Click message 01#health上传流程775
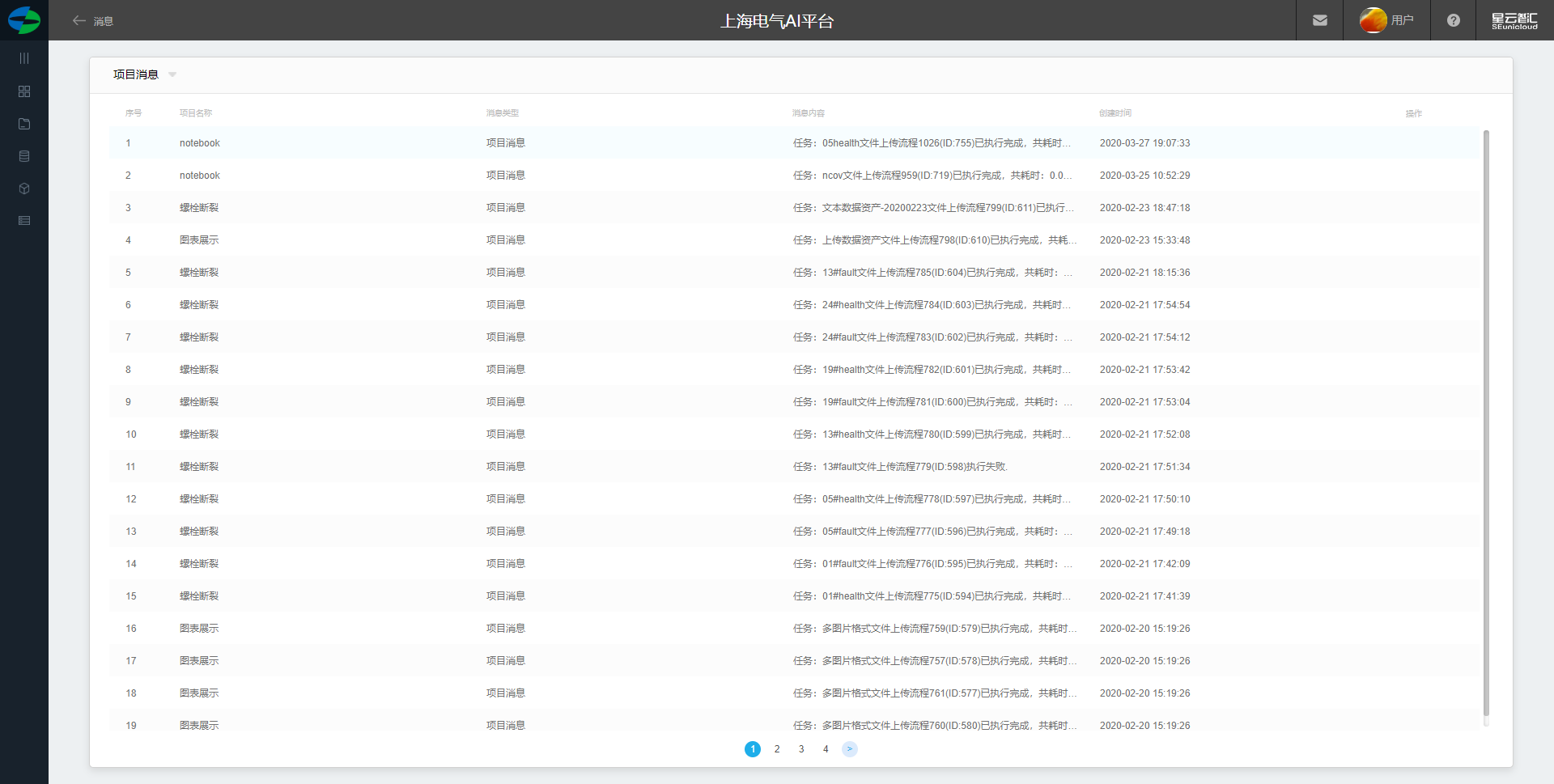Screen dimensions: 1554x784 [x=932, y=596]
